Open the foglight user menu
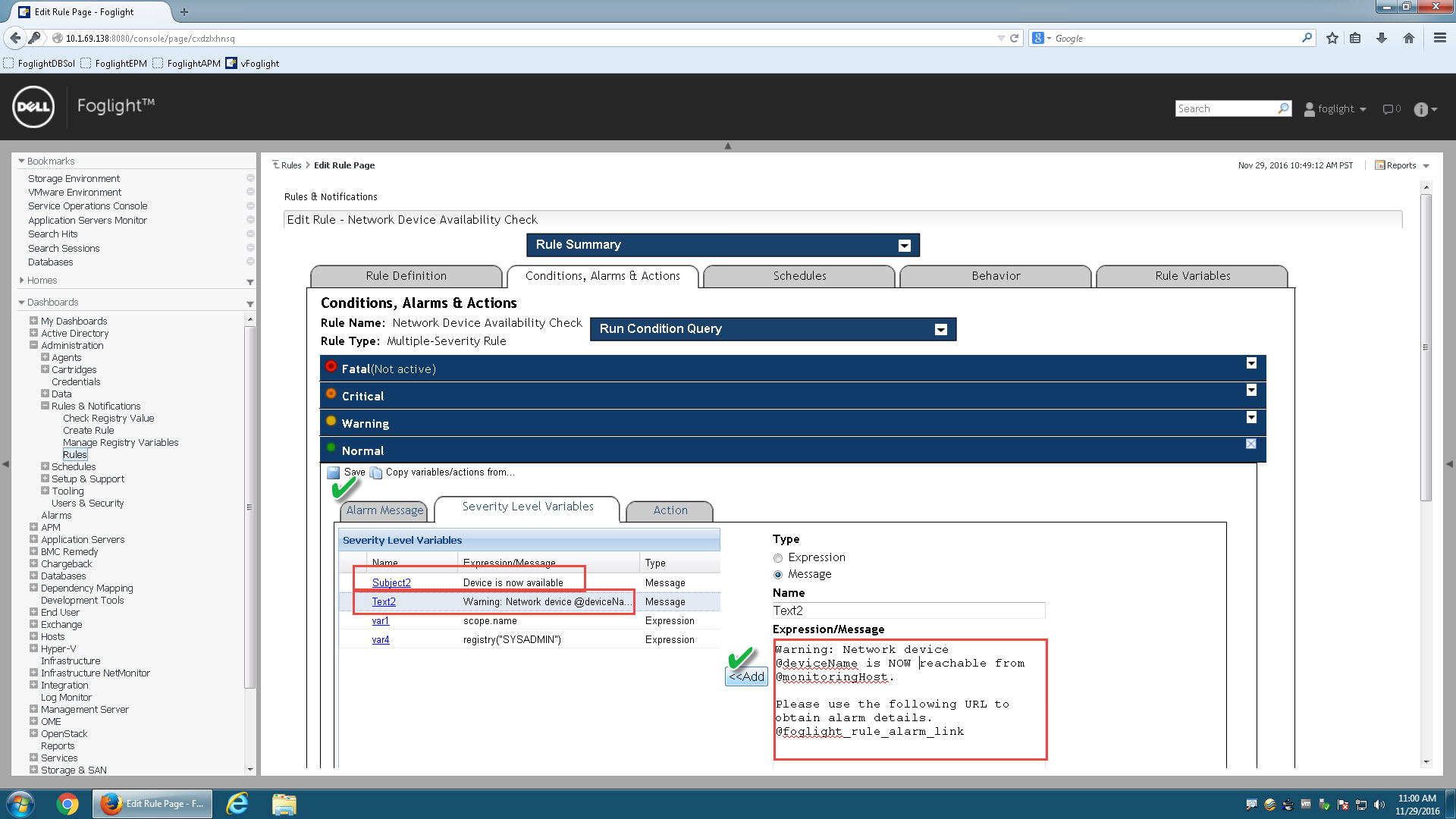1456x819 pixels. [x=1335, y=109]
